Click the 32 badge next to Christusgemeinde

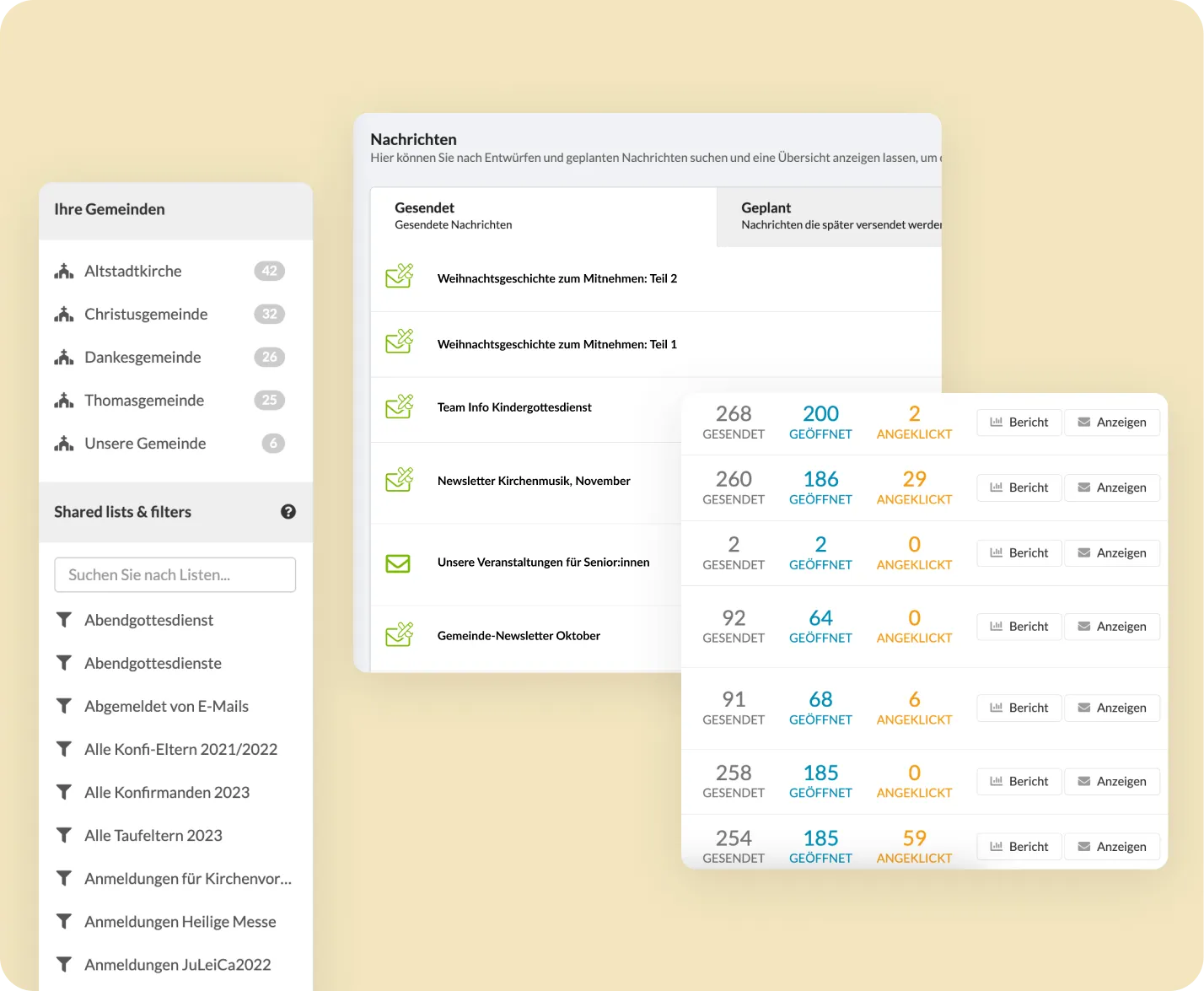[270, 314]
